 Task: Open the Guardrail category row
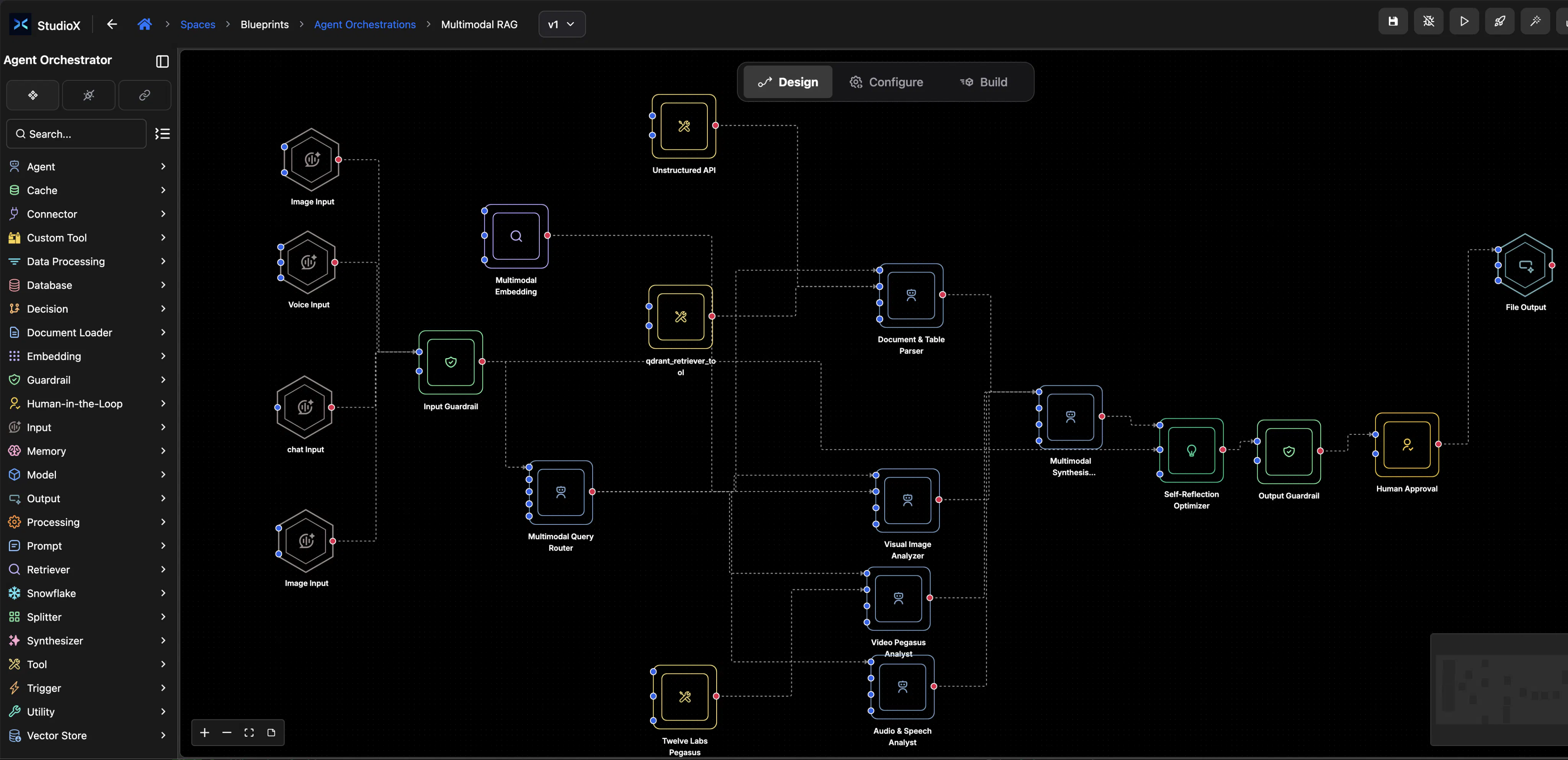[x=88, y=380]
